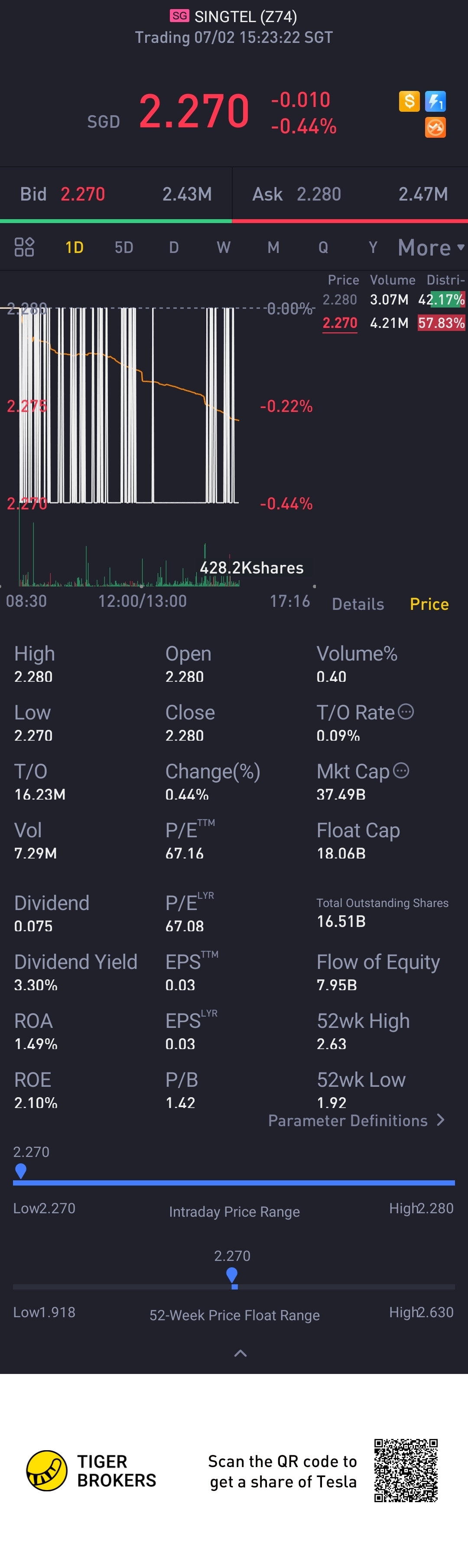Tap the intraday price range marker

pos(21,1170)
